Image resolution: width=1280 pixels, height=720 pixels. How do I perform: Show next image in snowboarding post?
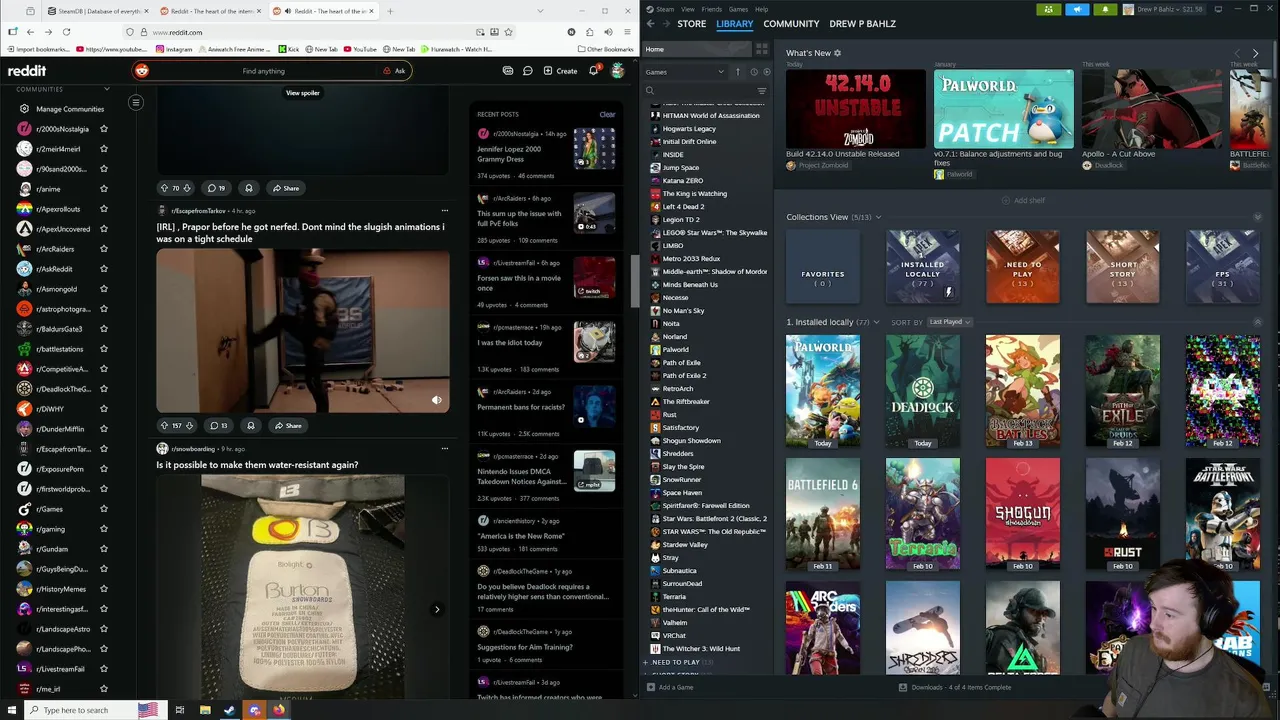point(437,609)
